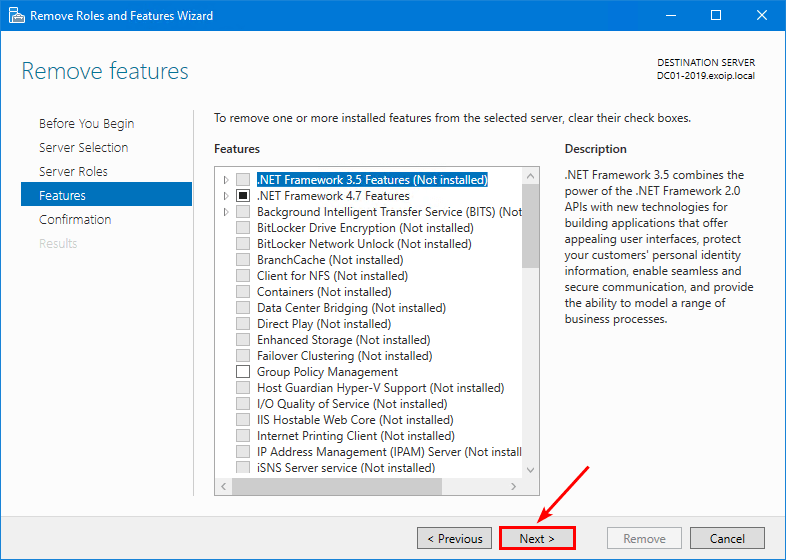Open the Before You Begin step
Viewport: 786px width, 560px height.
click(x=86, y=124)
